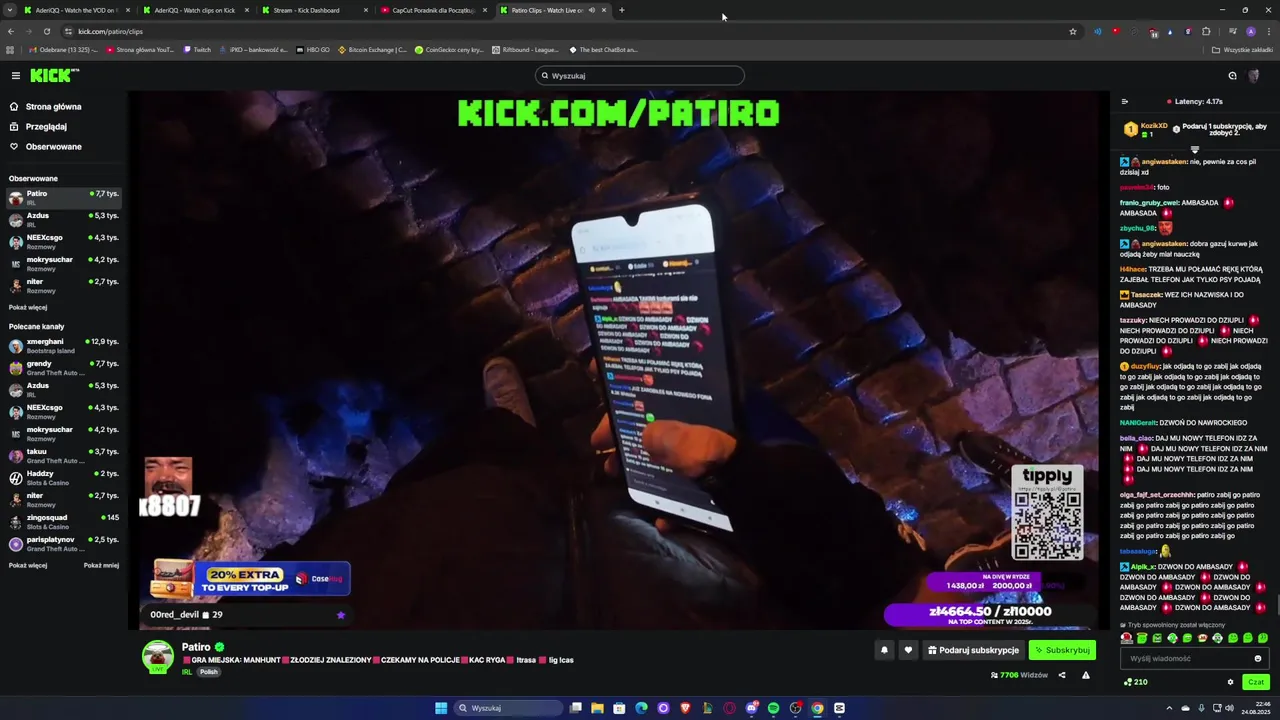Click the circular icon left of the avatar
Viewport: 1280px width, 720px height.
pos(1232,75)
